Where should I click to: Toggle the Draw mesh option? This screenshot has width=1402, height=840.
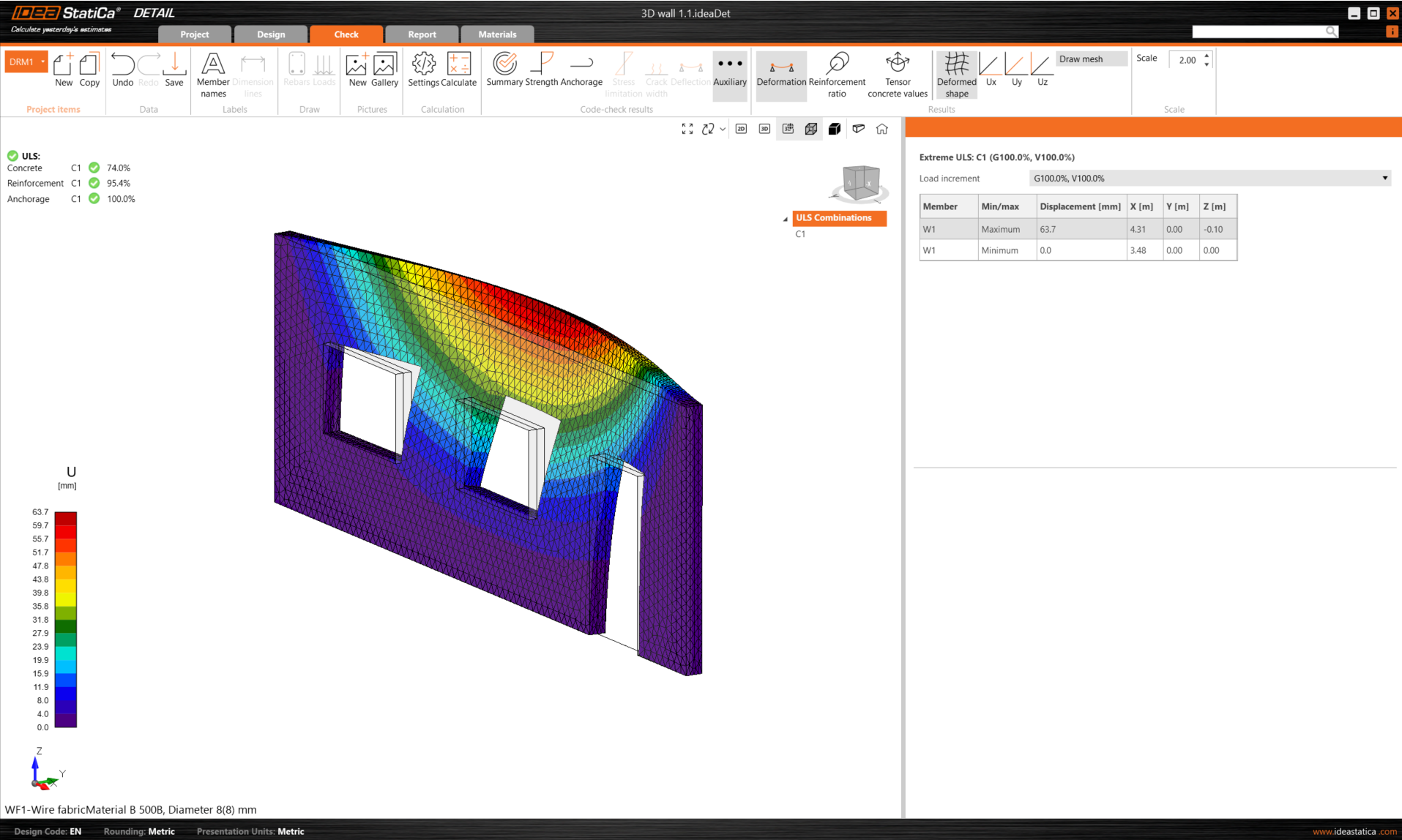coord(1090,59)
